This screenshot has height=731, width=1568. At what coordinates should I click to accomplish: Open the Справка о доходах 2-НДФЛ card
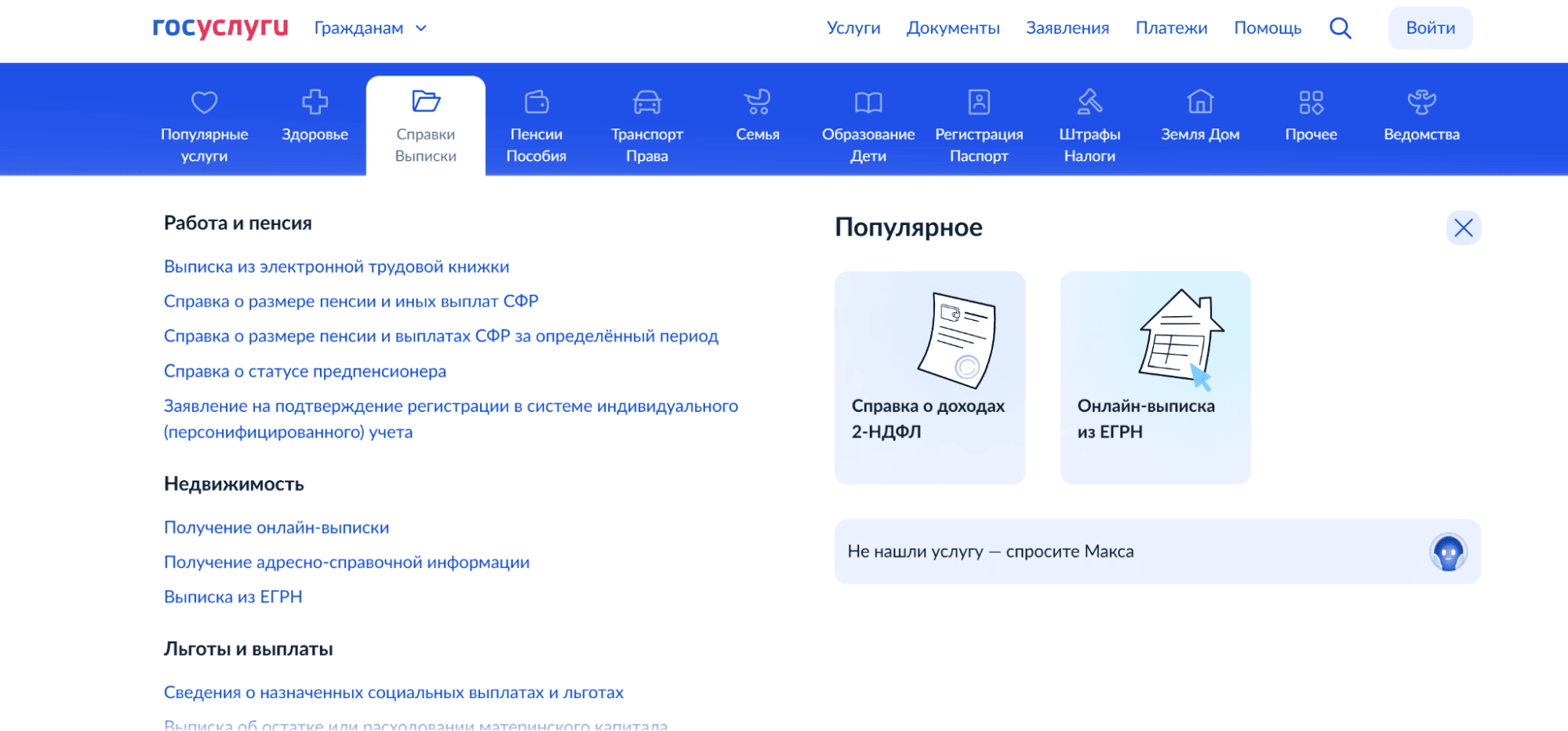pos(930,377)
